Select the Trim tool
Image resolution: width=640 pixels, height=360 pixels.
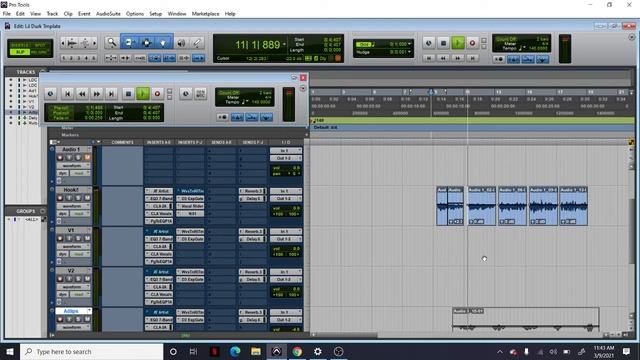(x=129, y=42)
